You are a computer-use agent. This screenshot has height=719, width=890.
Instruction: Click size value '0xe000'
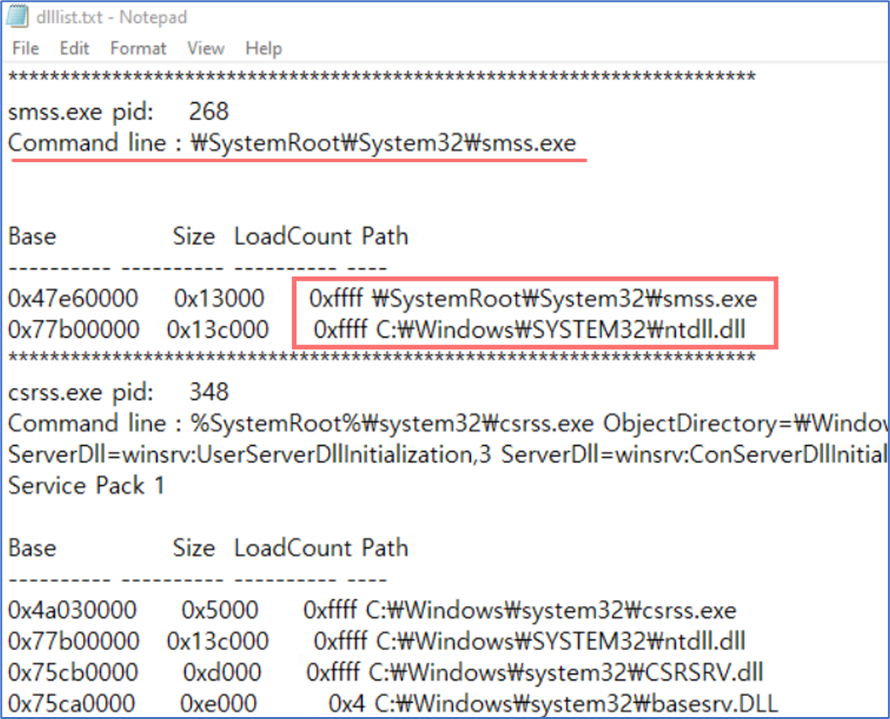pyautogui.click(x=219, y=704)
